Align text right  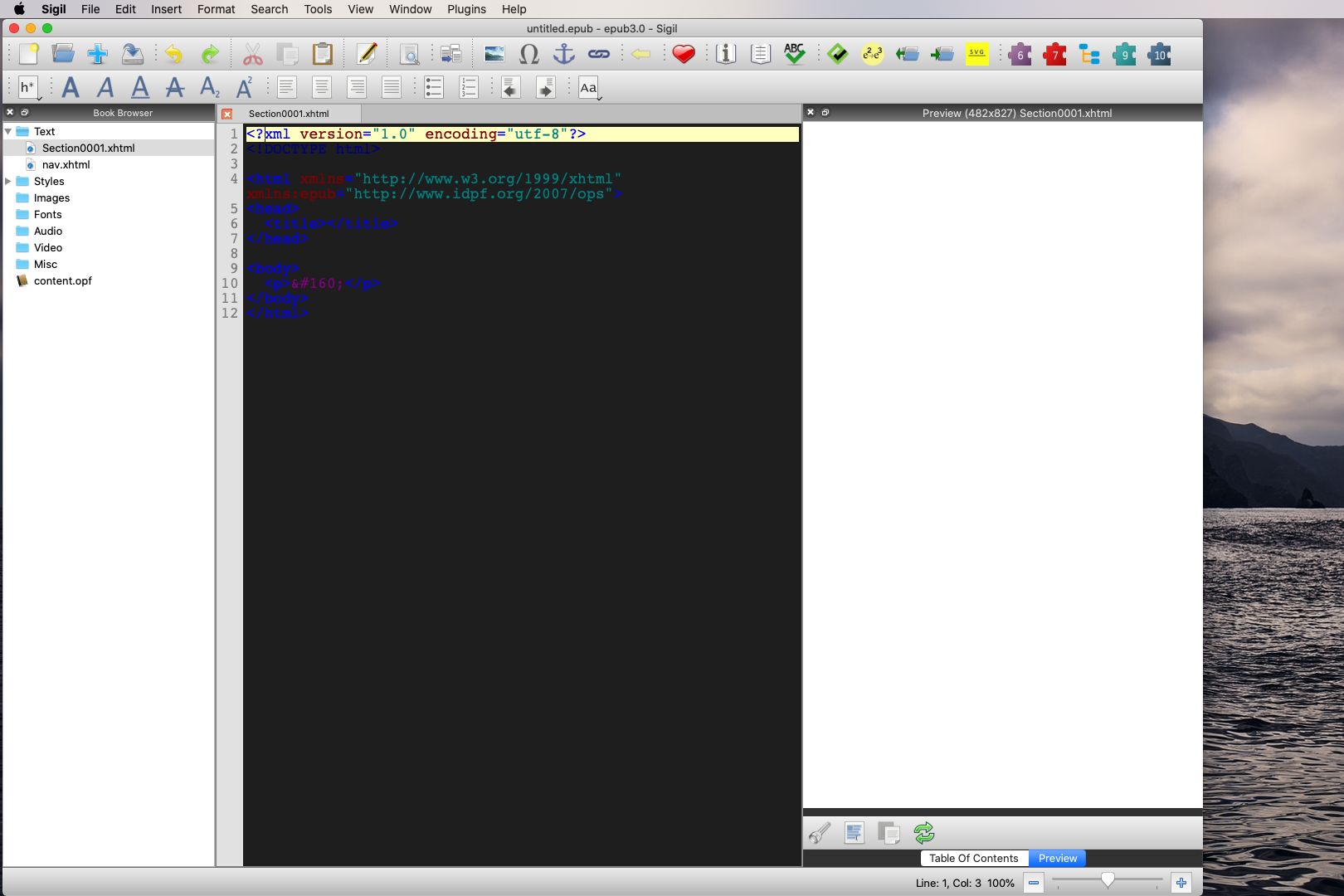357,87
